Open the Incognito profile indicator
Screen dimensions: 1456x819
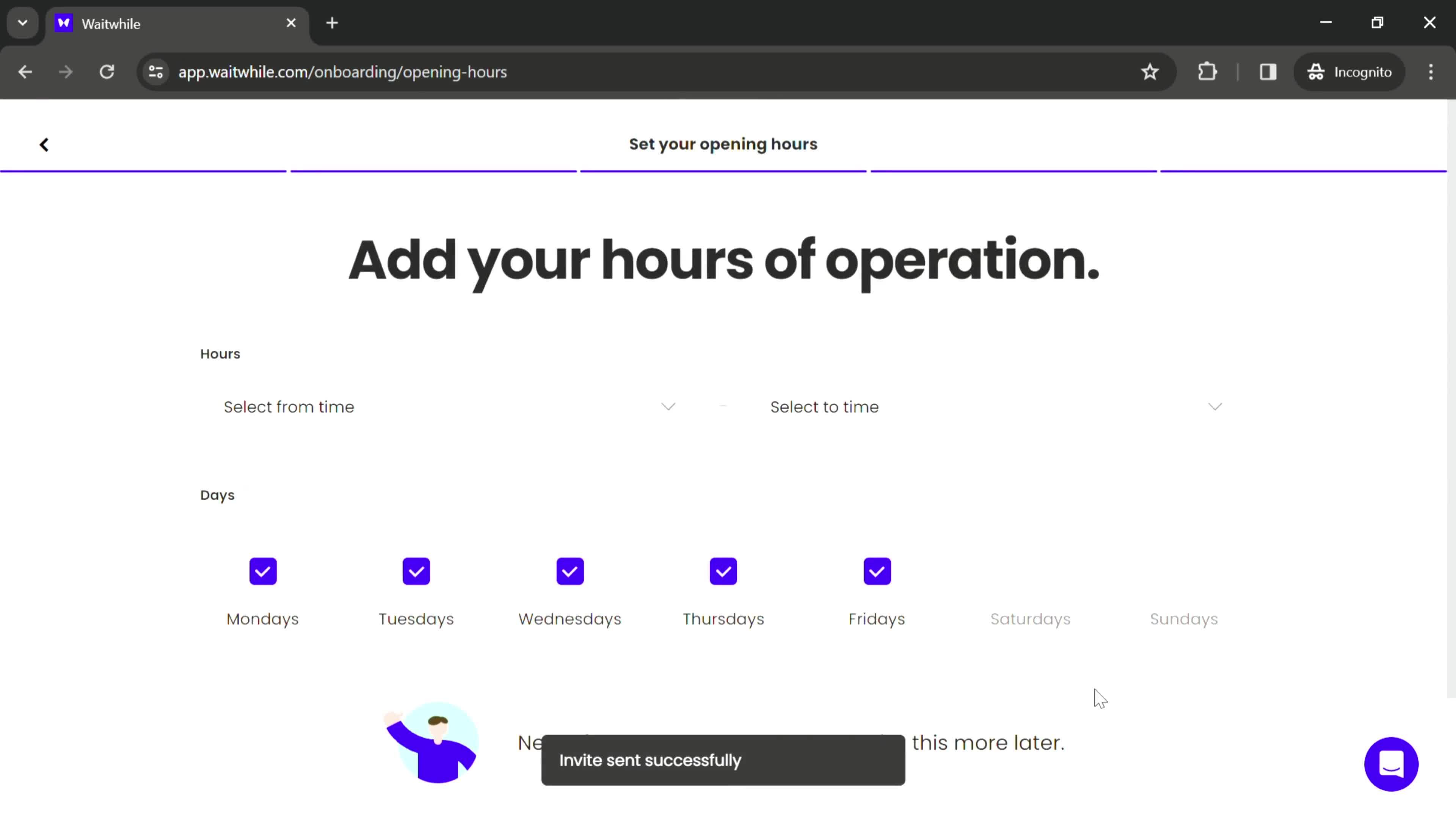pyautogui.click(x=1349, y=72)
